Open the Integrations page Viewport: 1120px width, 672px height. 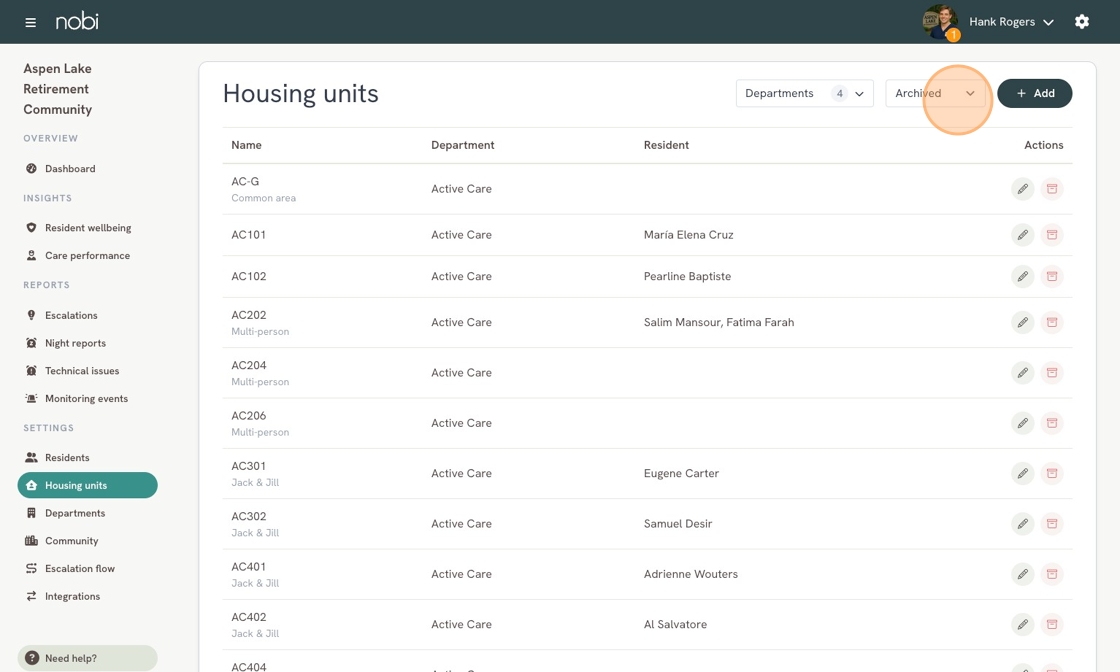(x=72, y=596)
